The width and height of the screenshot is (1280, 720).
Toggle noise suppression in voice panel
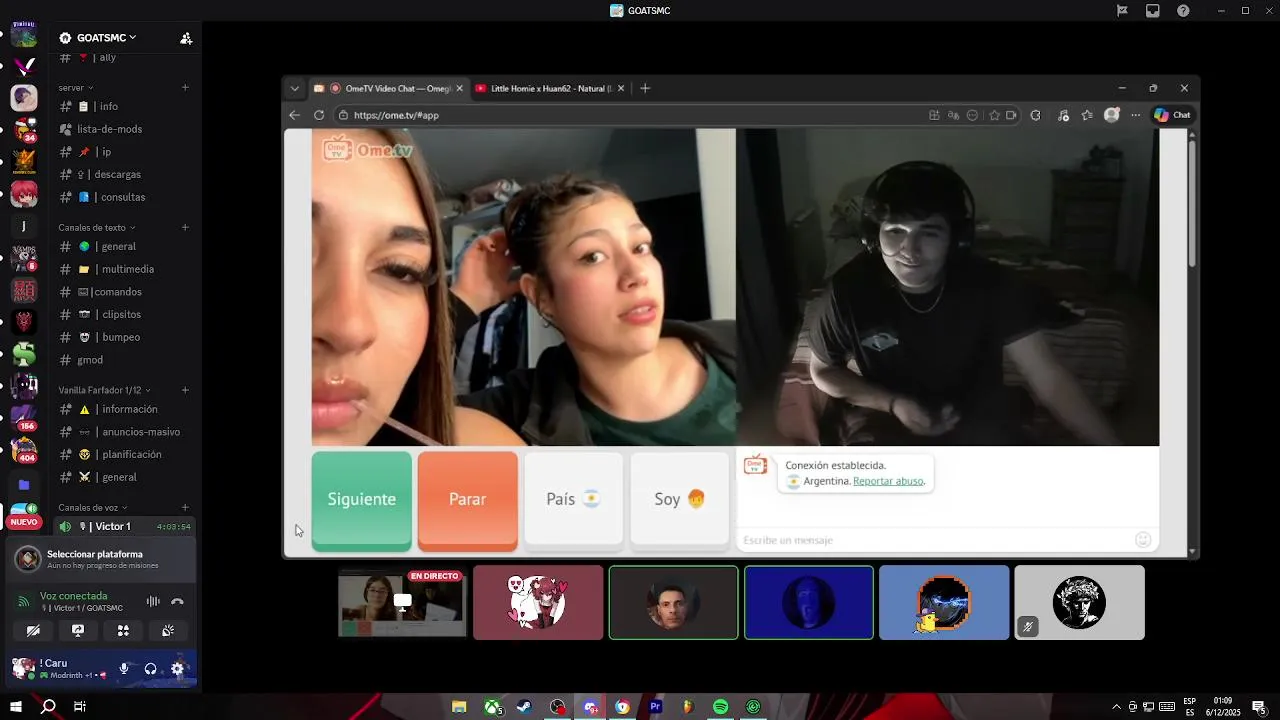pyautogui.click(x=153, y=601)
